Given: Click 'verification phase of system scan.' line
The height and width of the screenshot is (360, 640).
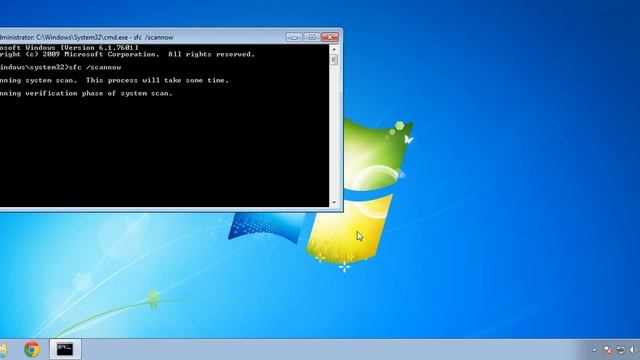Looking at the screenshot, I should [x=99, y=93].
